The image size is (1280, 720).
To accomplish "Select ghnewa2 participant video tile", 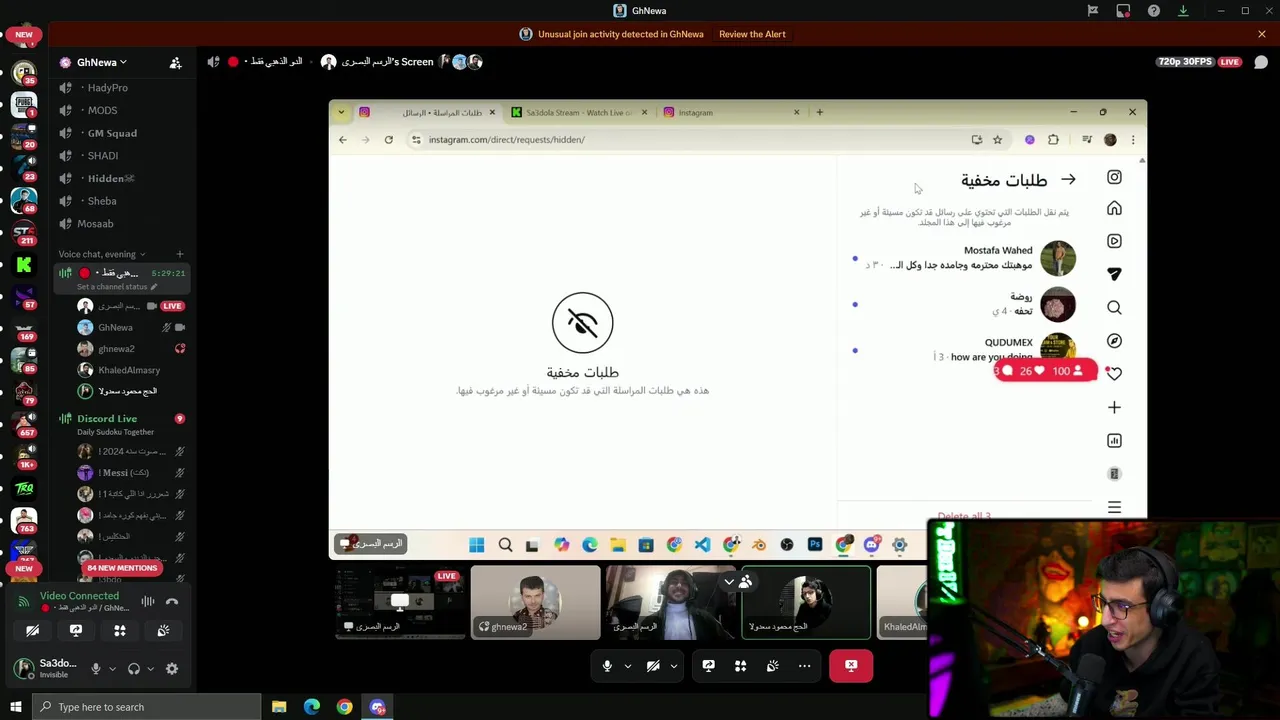I will click(536, 603).
